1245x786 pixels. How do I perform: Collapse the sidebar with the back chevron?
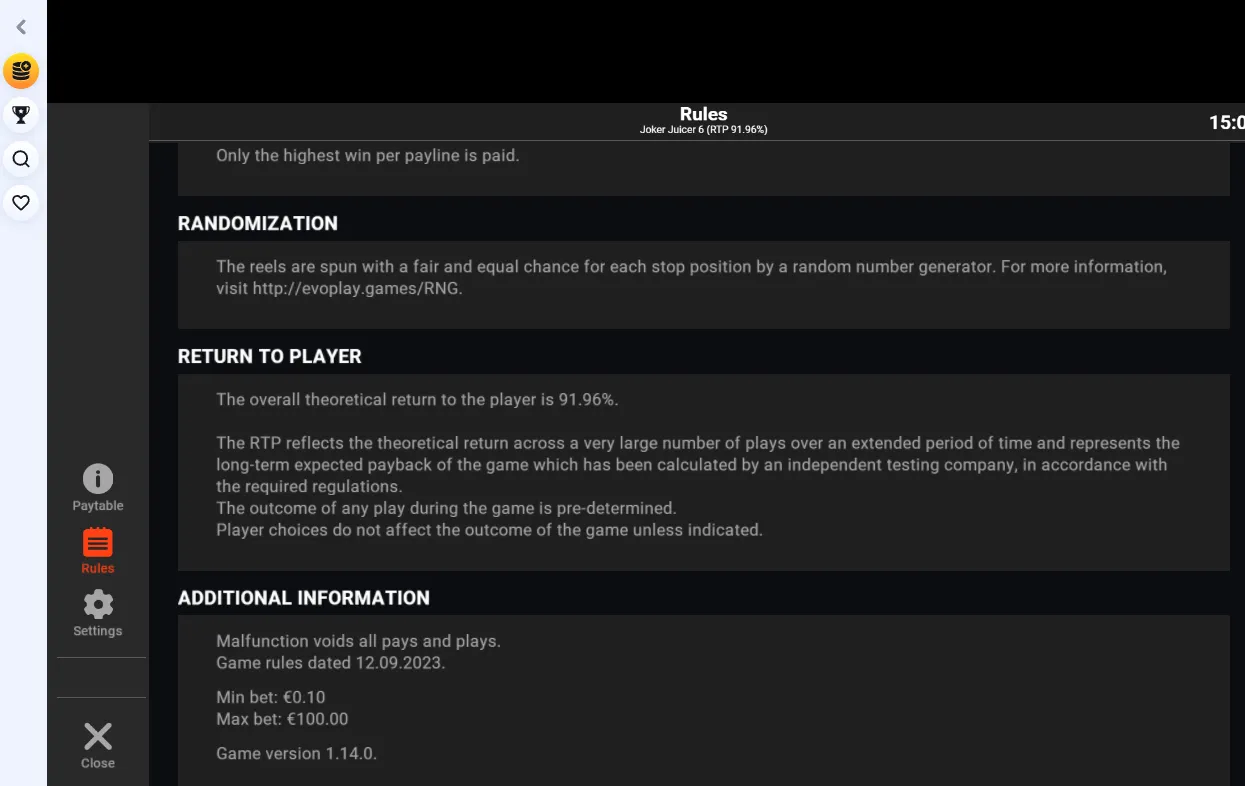(21, 27)
